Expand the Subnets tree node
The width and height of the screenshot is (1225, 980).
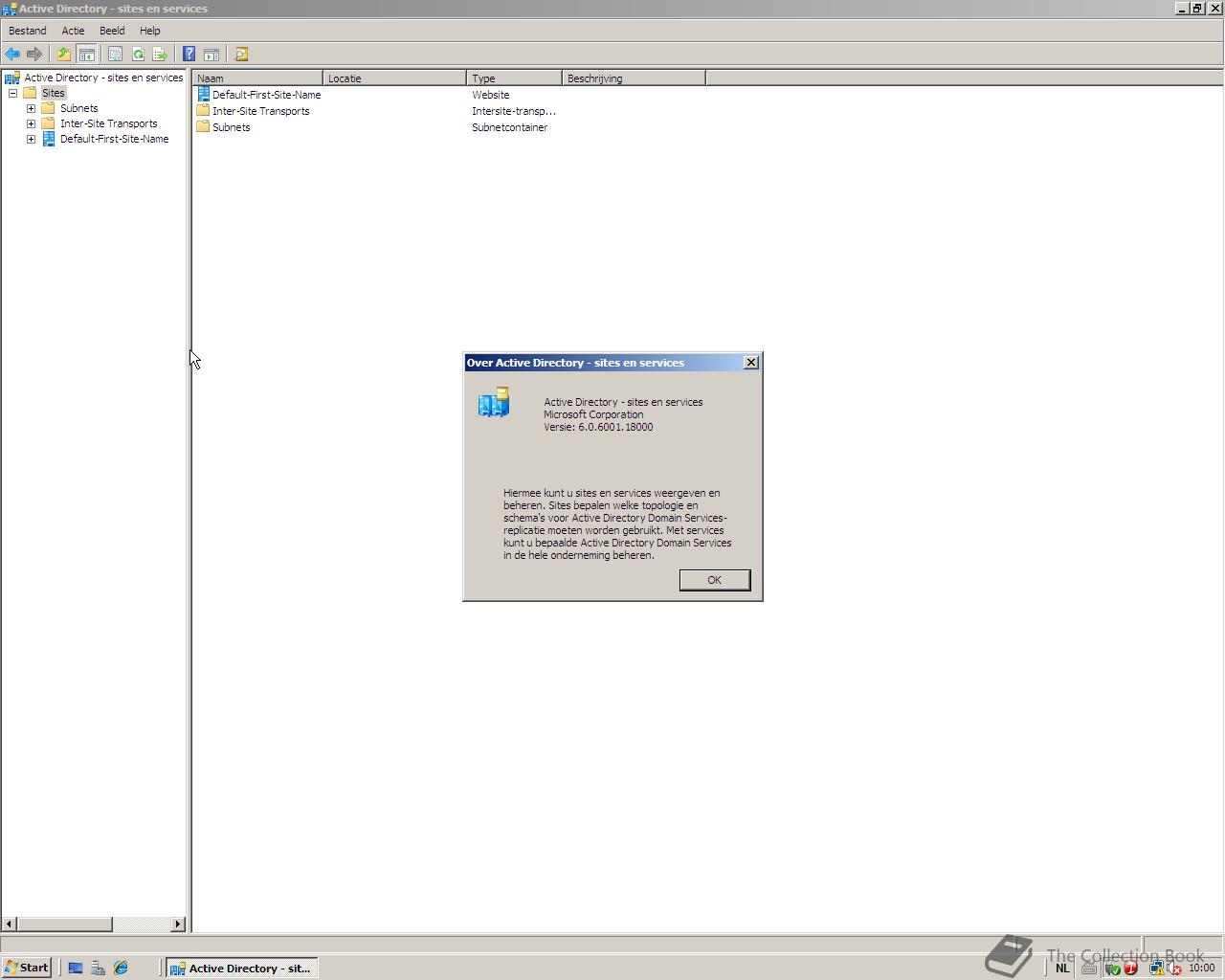pos(31,108)
